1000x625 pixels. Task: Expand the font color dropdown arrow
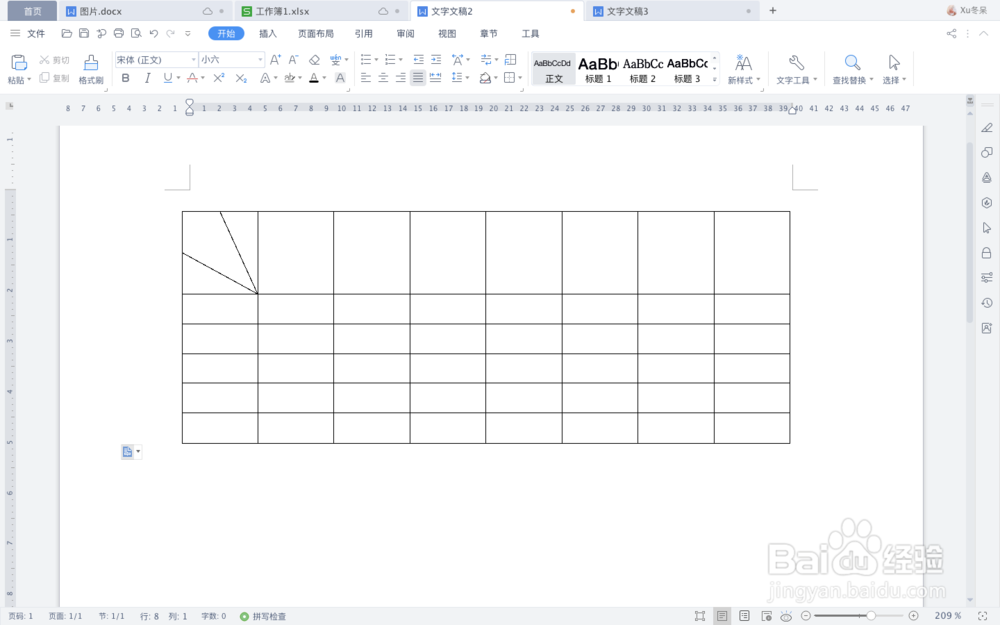(x=323, y=78)
